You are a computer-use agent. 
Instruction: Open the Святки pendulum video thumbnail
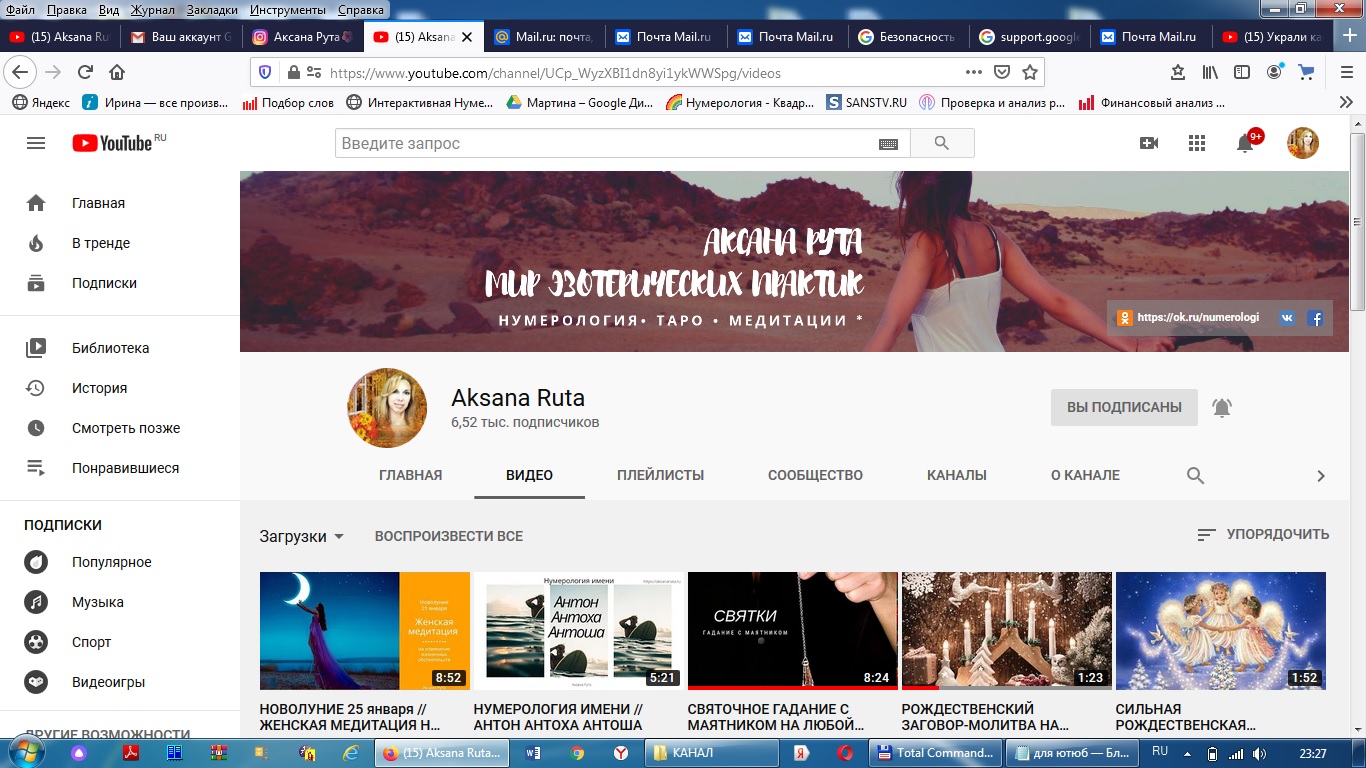click(792, 631)
